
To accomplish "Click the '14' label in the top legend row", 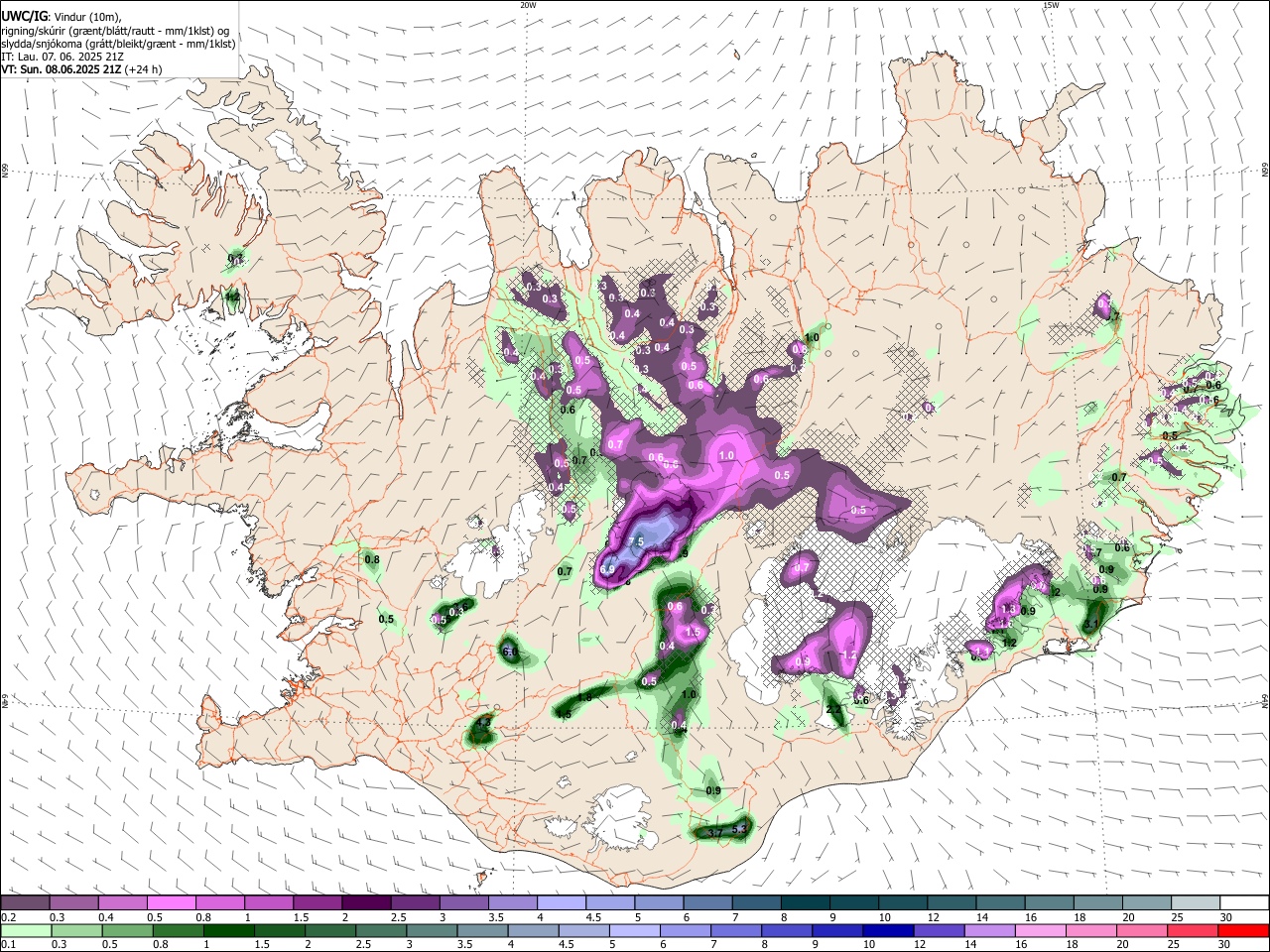I will point(981,917).
